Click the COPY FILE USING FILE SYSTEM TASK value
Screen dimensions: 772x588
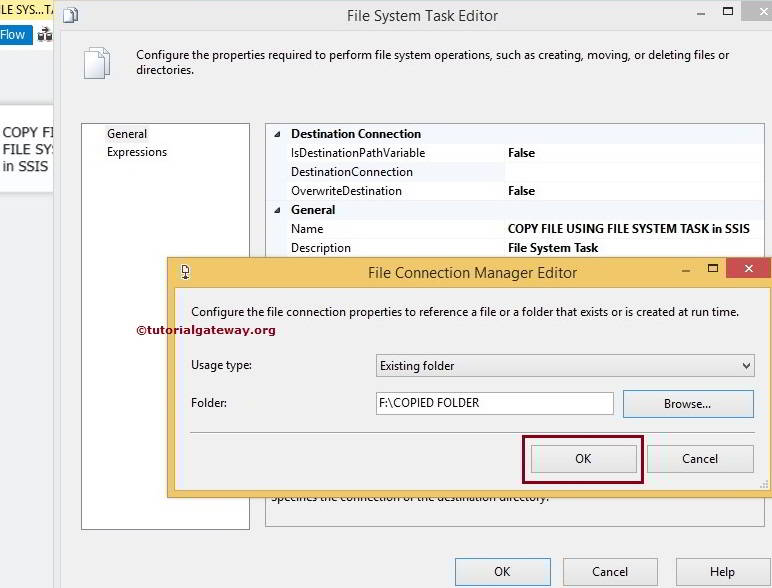[629, 229]
